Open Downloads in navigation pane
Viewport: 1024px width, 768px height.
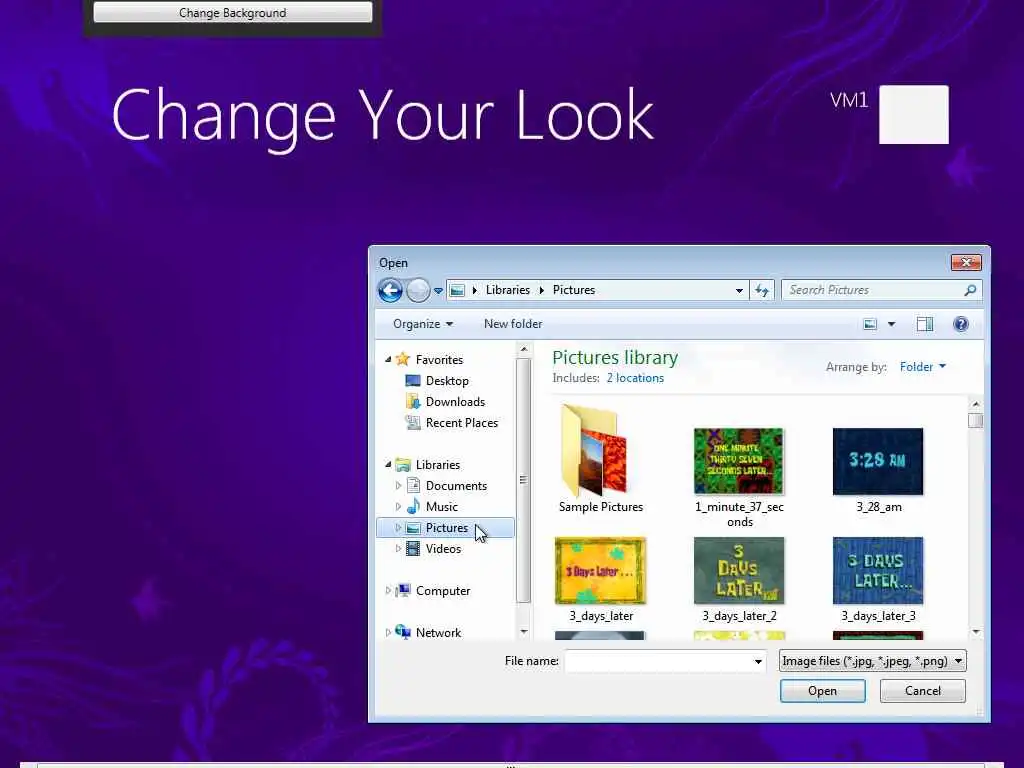455,402
